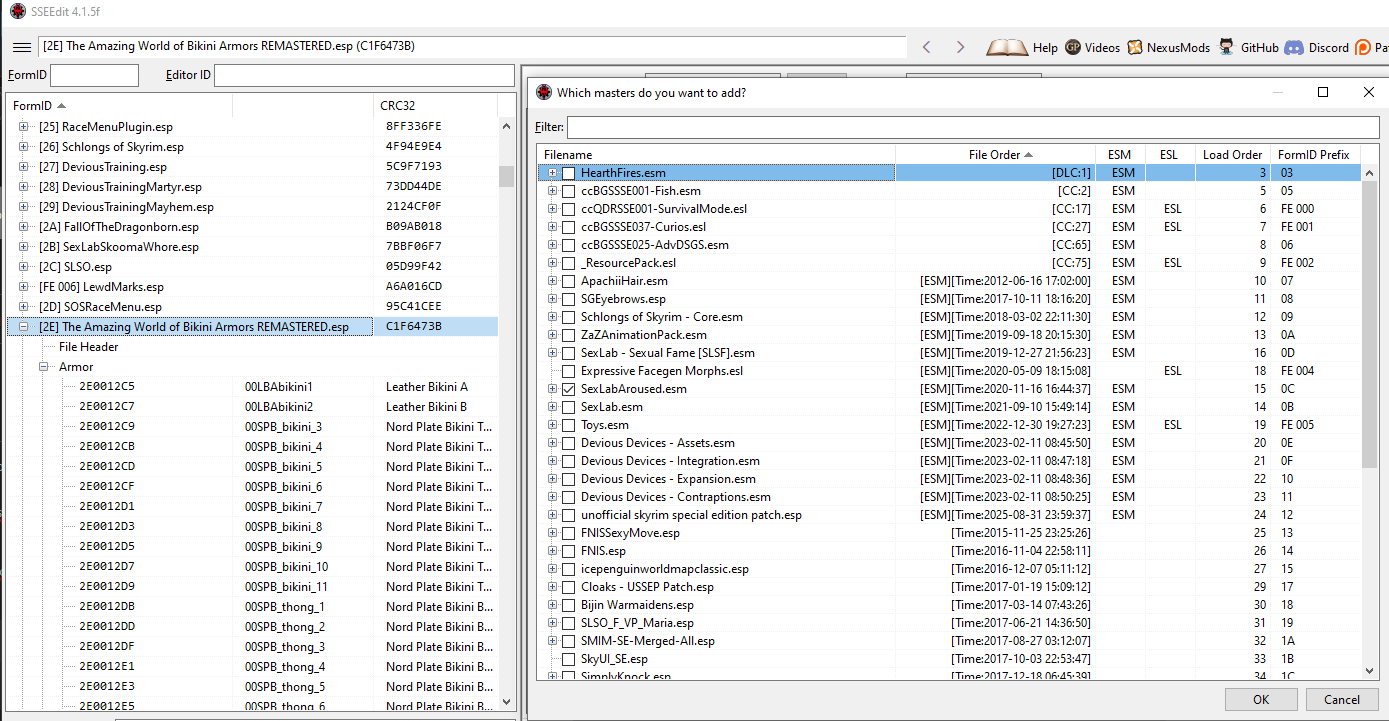Open the GitHub icon link
The width and height of the screenshot is (1389, 721).
(1226, 47)
